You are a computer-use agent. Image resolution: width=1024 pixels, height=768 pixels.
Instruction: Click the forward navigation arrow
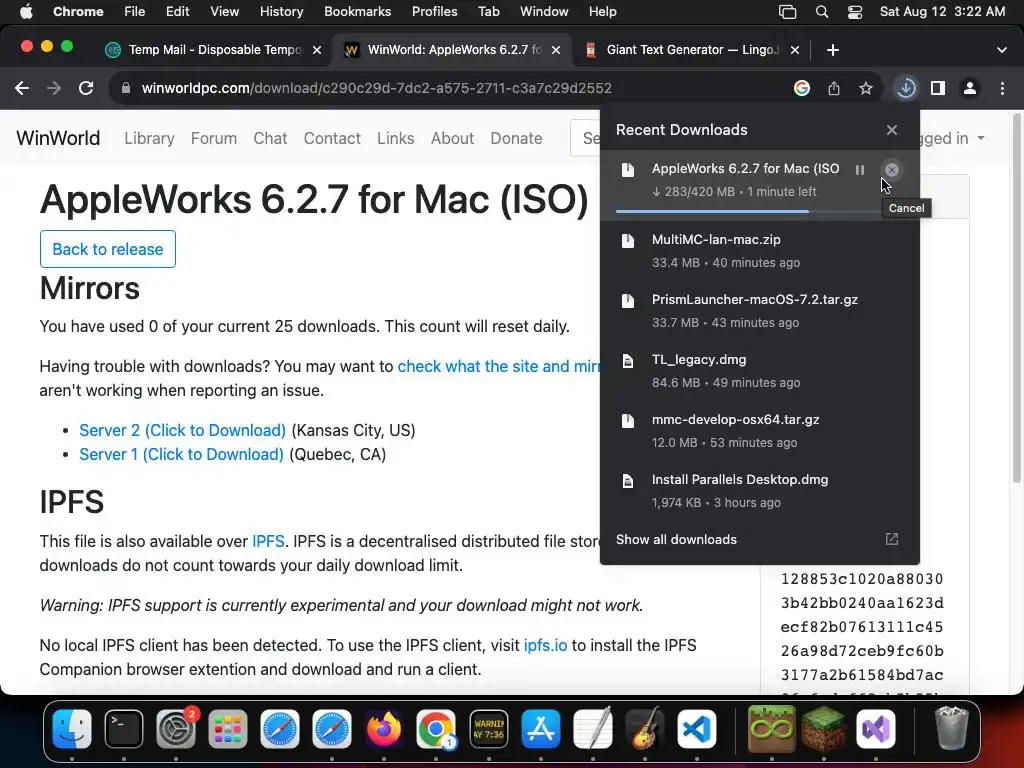click(x=54, y=88)
